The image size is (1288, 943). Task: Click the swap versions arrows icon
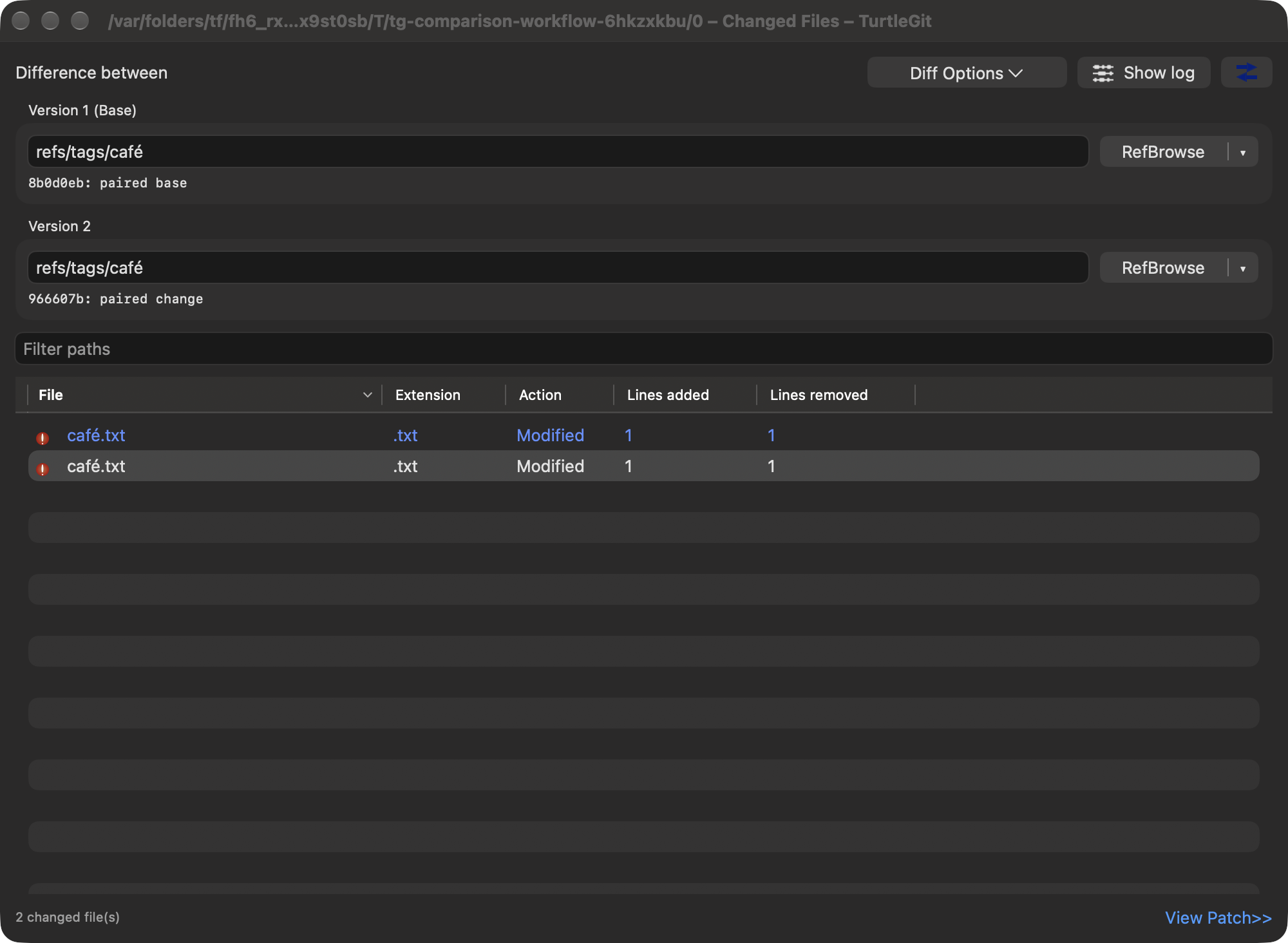coord(1246,73)
